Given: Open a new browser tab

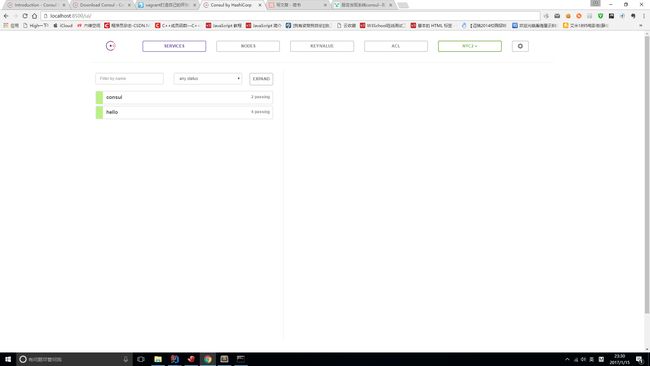Looking at the screenshot, I should (403, 5).
